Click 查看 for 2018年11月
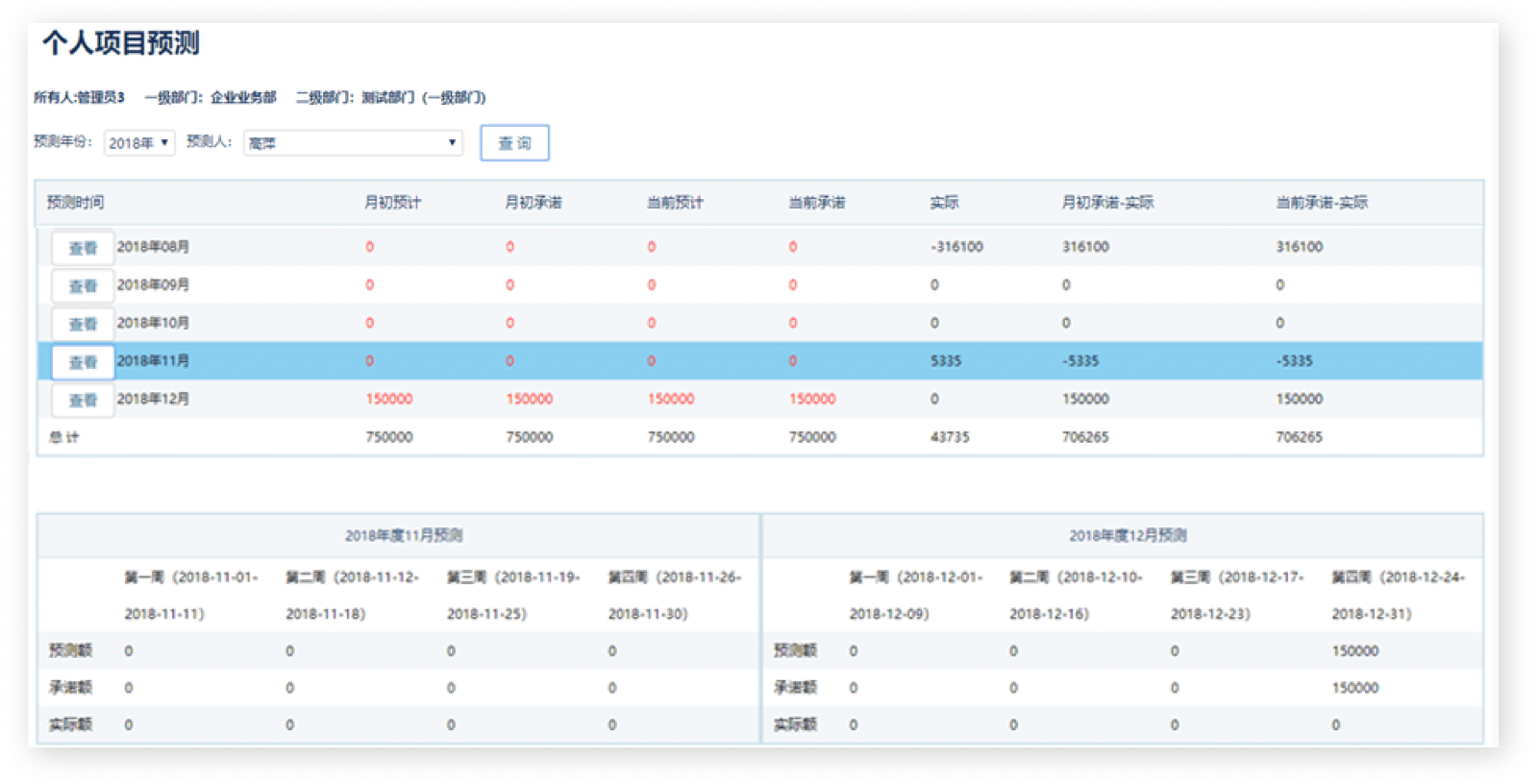1538x784 pixels. (x=83, y=362)
